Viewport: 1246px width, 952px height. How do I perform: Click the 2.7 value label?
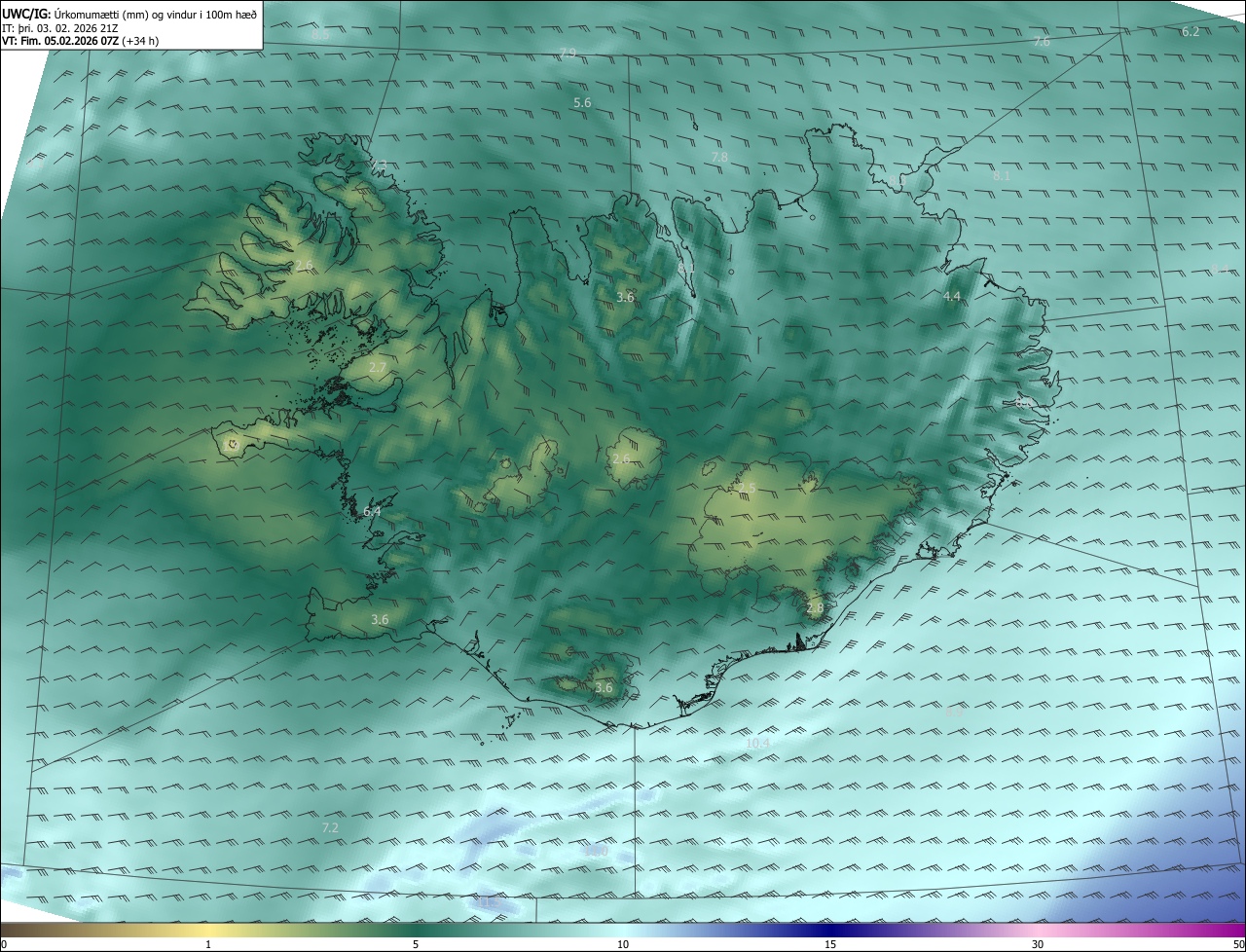click(x=378, y=367)
